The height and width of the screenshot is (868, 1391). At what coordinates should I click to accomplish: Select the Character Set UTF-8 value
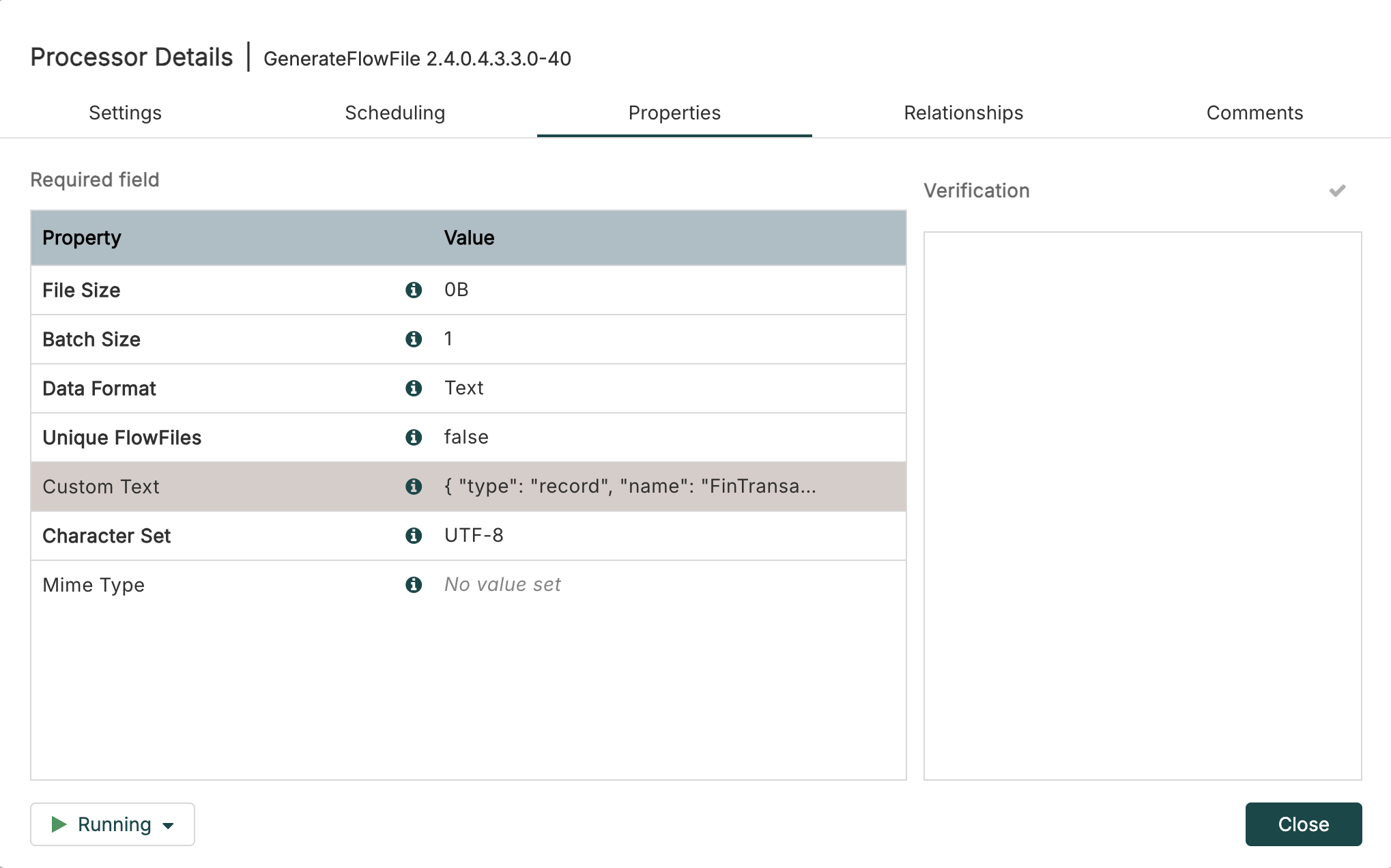tap(474, 536)
